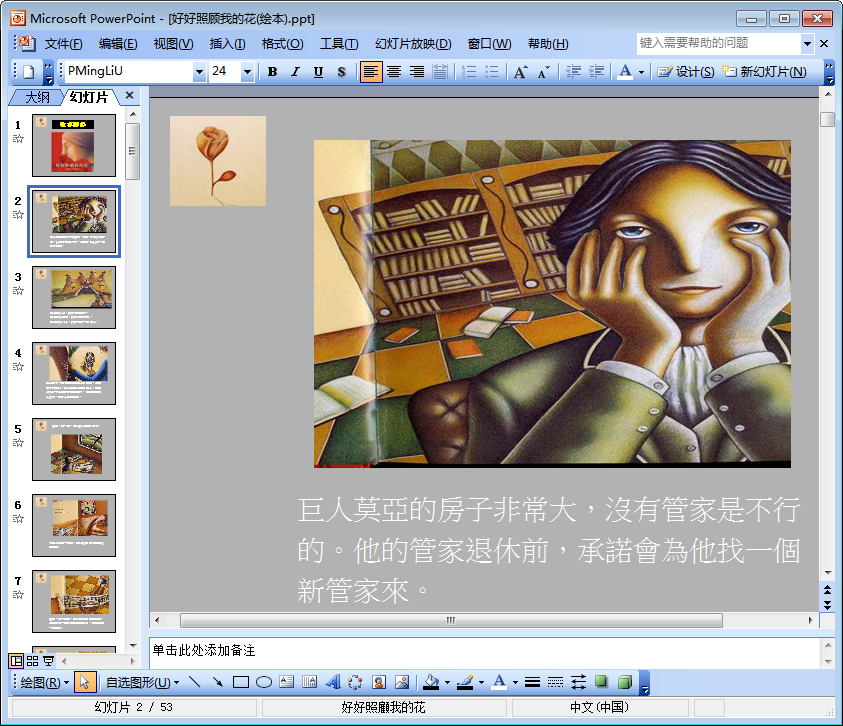Choose the Select Objects arrow tool
This screenshot has height=726, width=843.
click(x=84, y=682)
